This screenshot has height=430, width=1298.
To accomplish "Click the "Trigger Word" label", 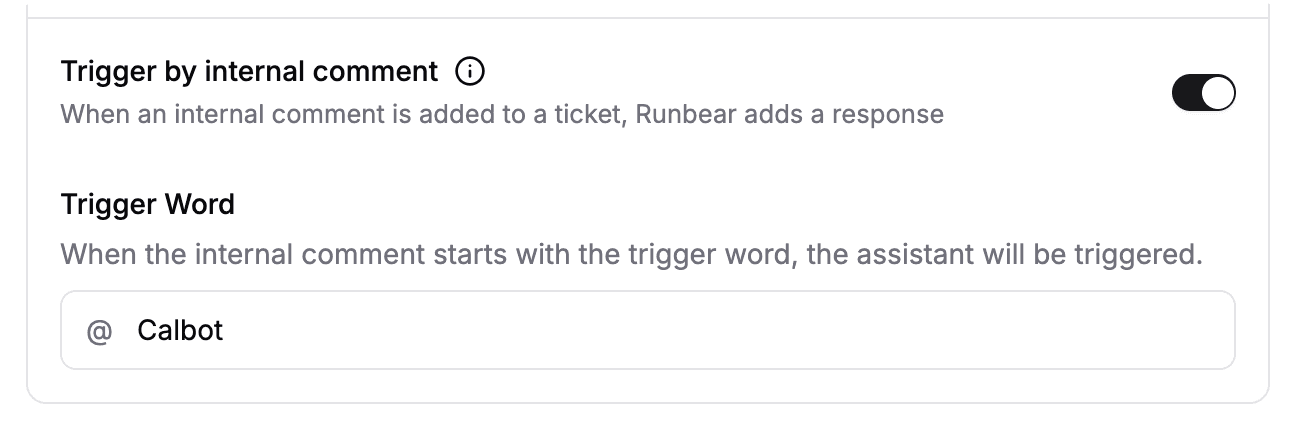I will [x=147, y=204].
